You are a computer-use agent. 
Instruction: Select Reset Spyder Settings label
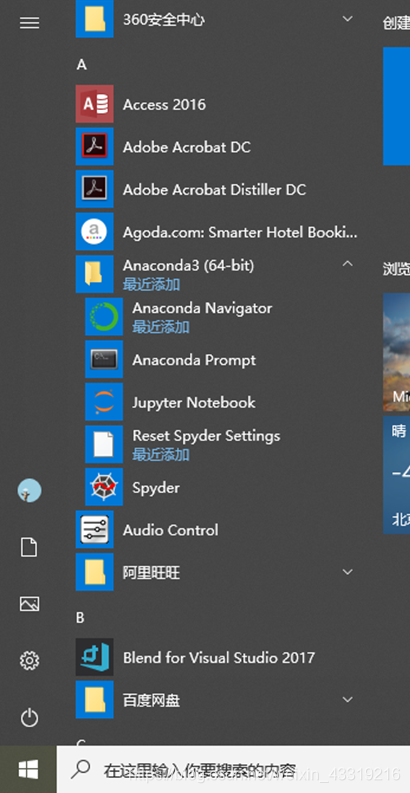point(206,436)
